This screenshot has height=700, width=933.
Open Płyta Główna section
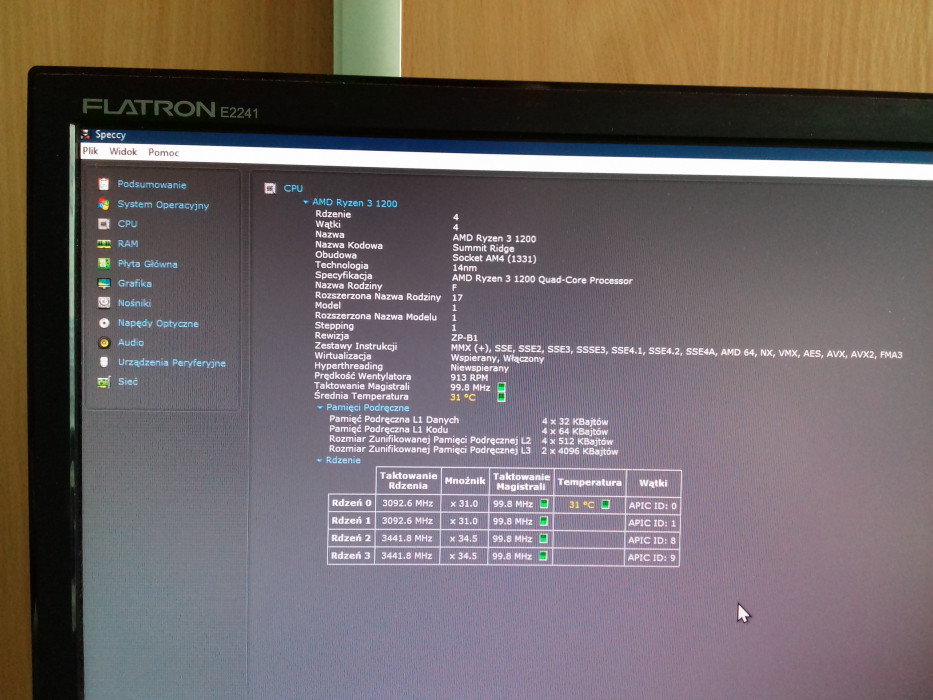coord(148,264)
